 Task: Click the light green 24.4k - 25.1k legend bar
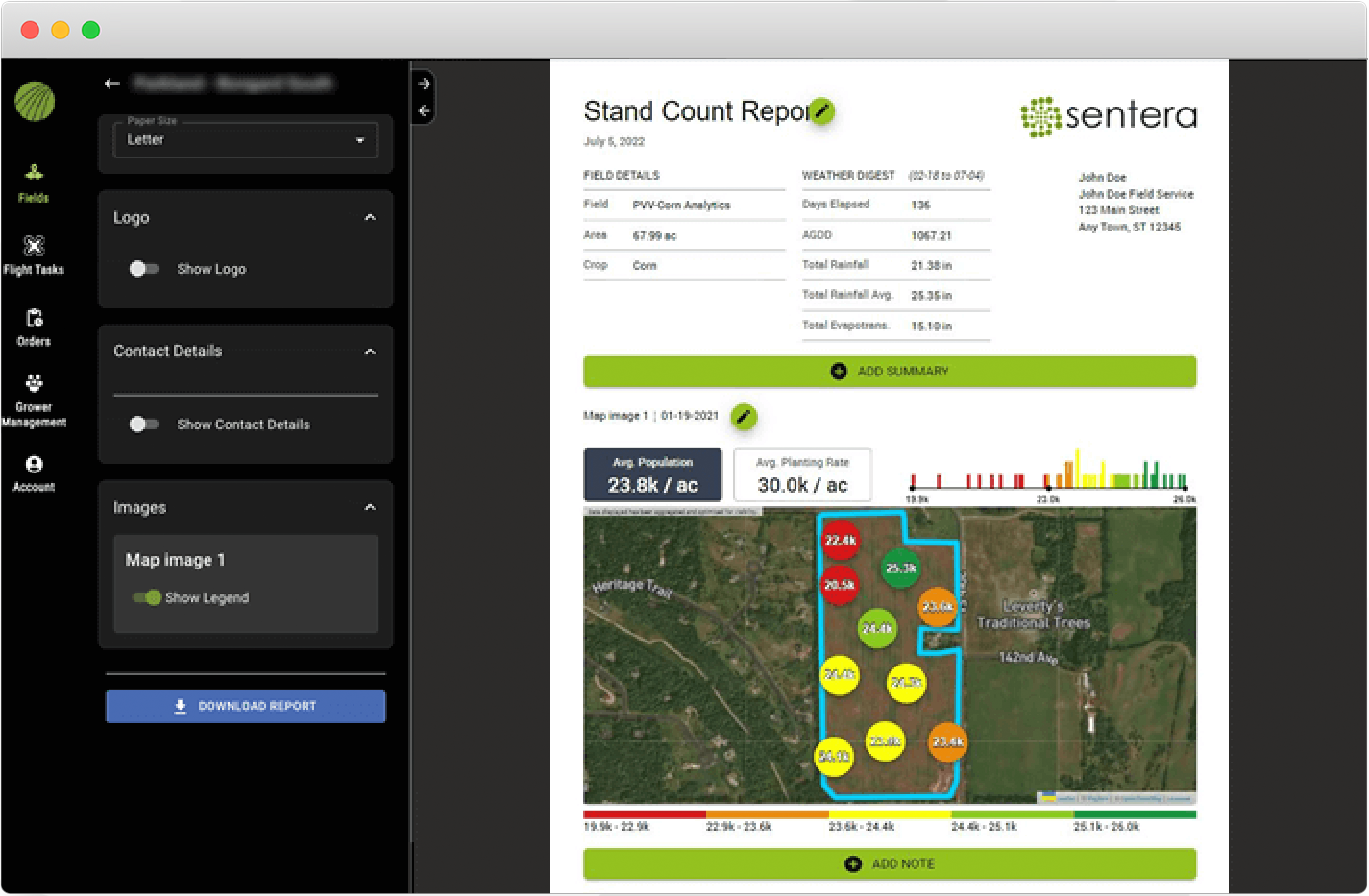click(1013, 814)
